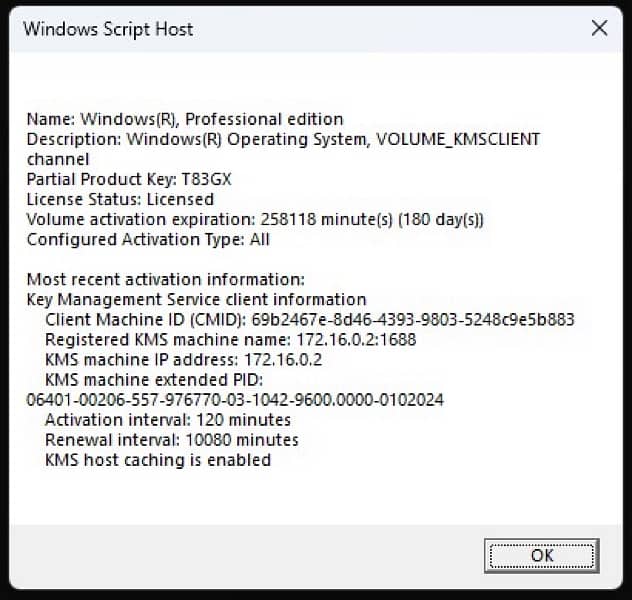Click the Volume activation expiration line

(x=255, y=219)
